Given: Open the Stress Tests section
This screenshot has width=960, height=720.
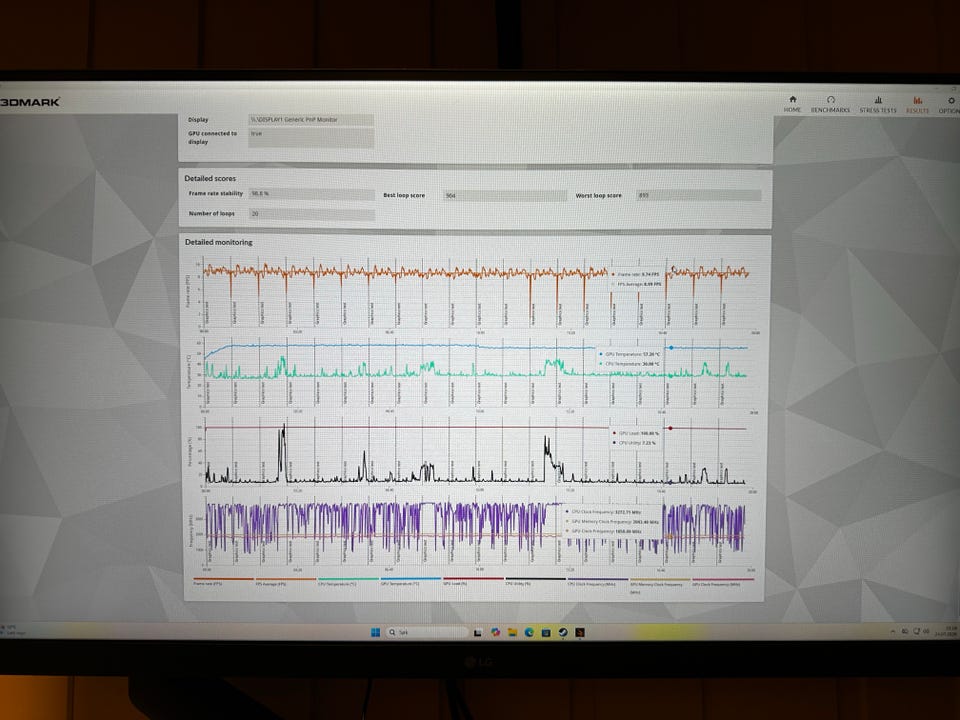Looking at the screenshot, I should 877,104.
